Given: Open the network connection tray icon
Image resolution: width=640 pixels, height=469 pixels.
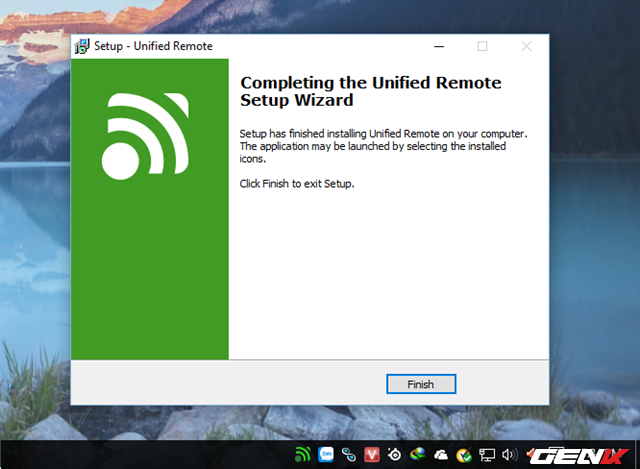Looking at the screenshot, I should [487, 455].
